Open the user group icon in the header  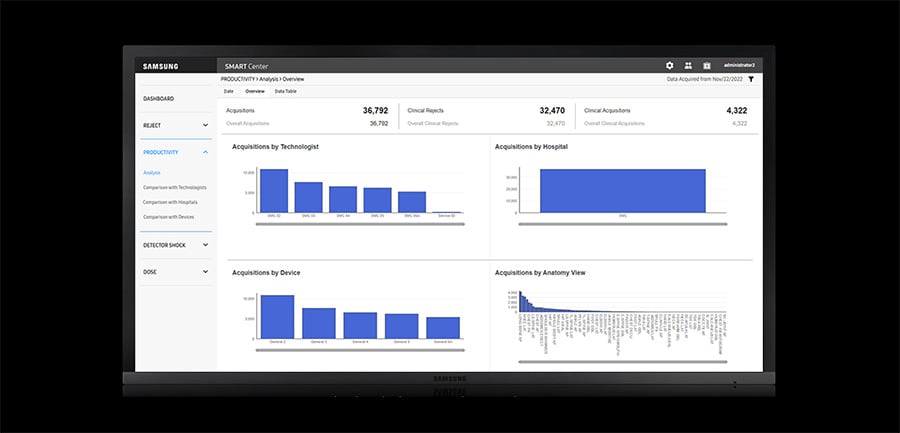coord(688,65)
